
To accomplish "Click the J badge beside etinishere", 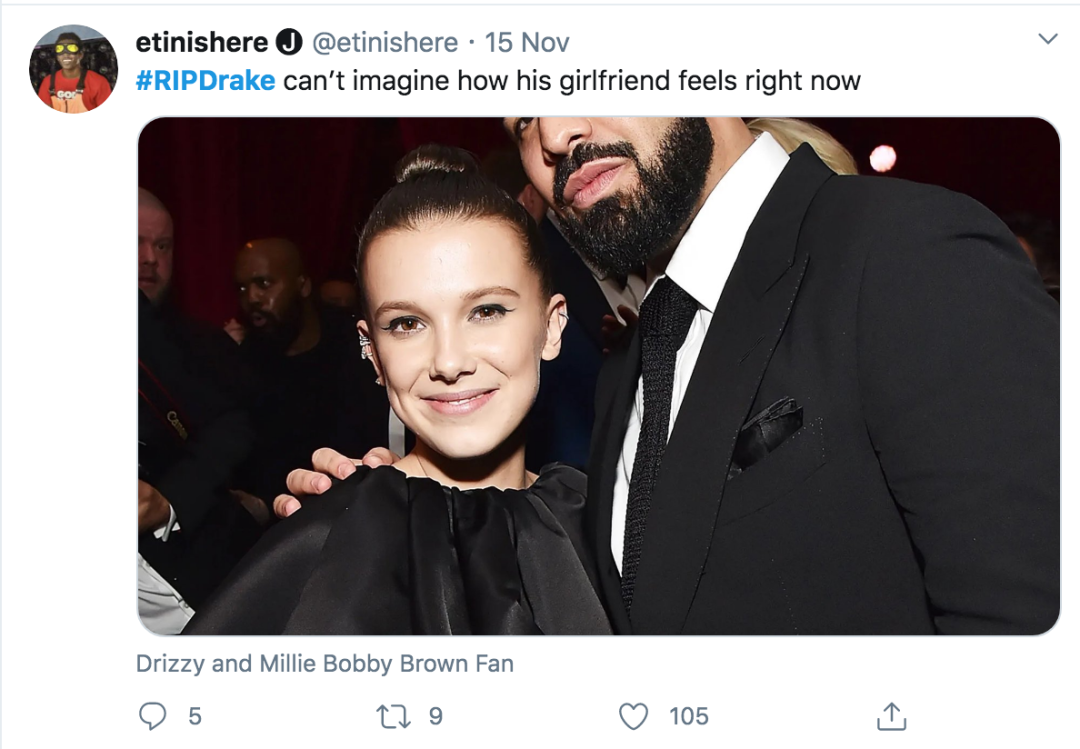I will click(289, 43).
